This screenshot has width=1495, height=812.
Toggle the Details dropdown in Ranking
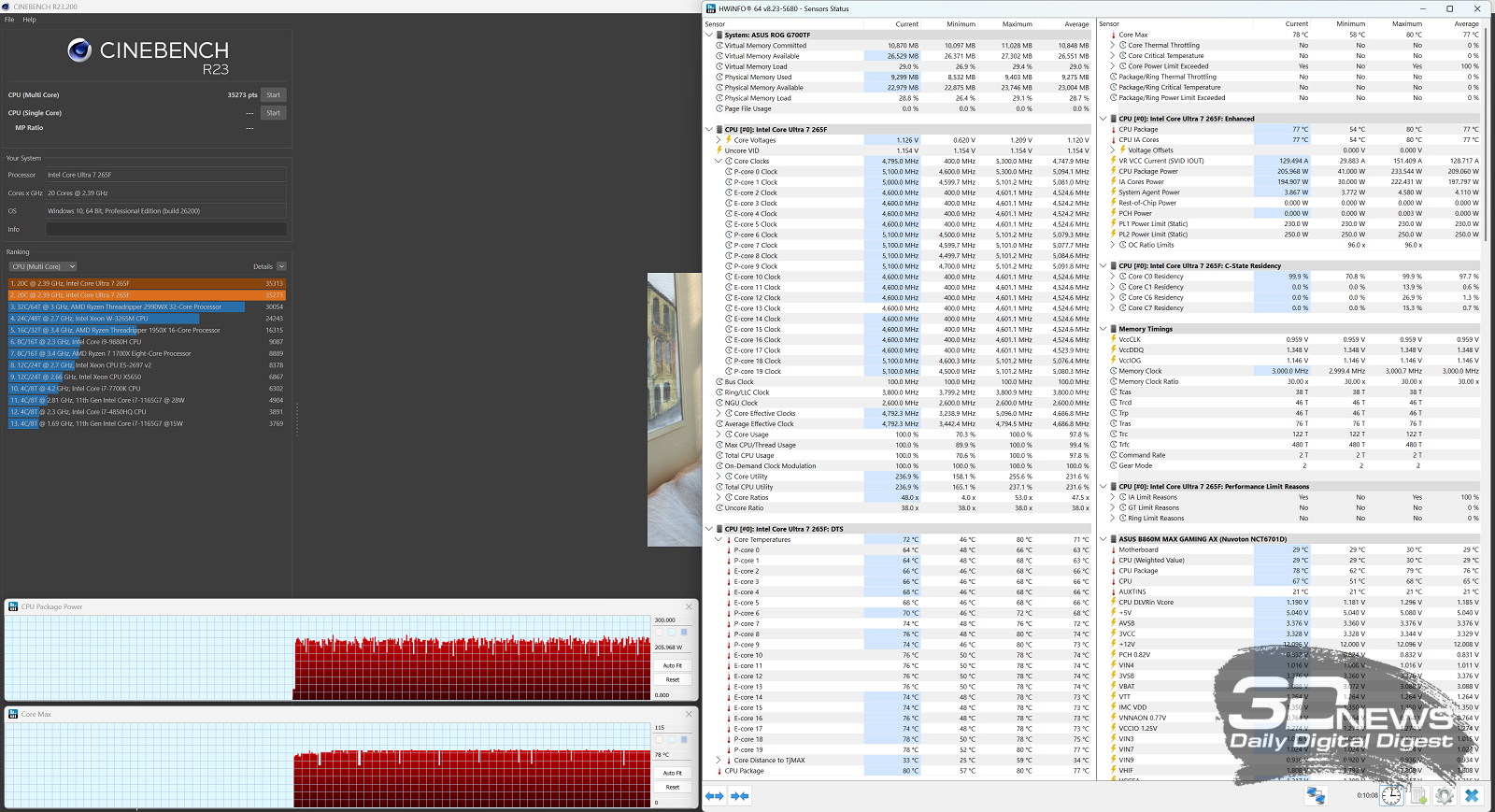click(280, 266)
